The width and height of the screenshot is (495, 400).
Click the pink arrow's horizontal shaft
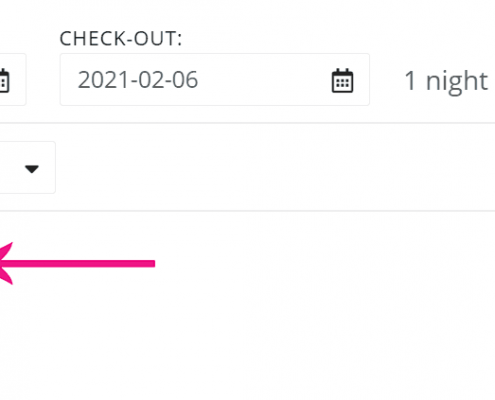83,264
